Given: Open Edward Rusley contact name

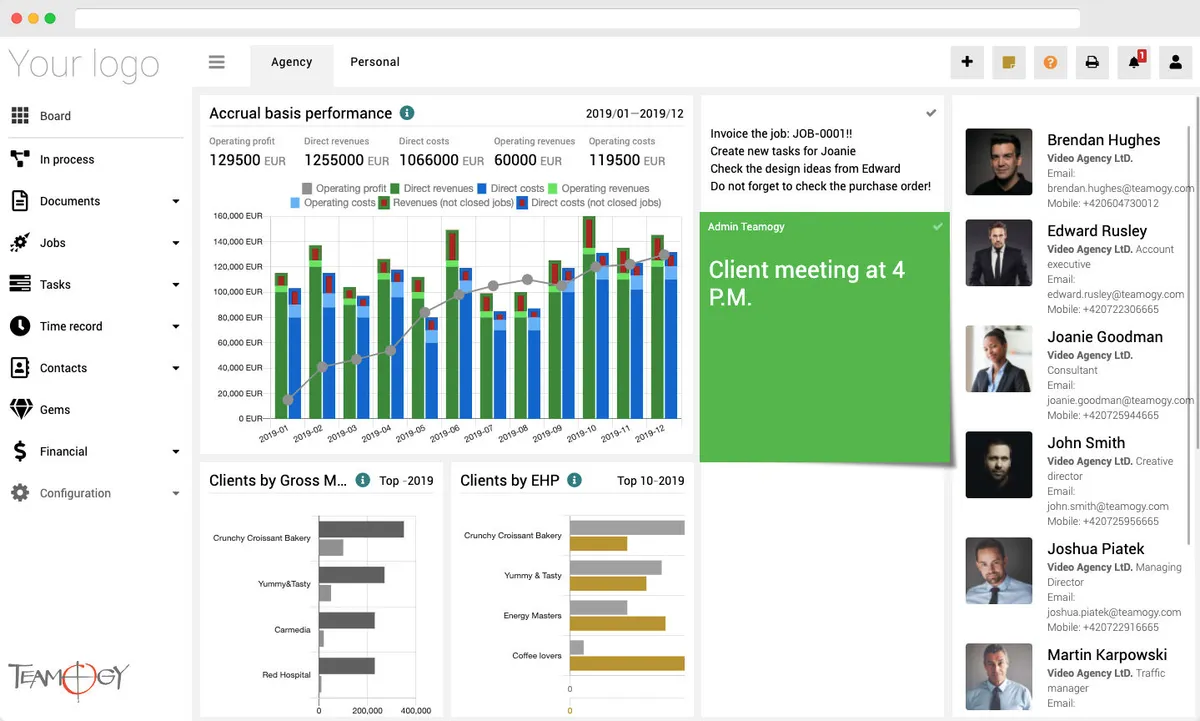Looking at the screenshot, I should (x=1097, y=231).
